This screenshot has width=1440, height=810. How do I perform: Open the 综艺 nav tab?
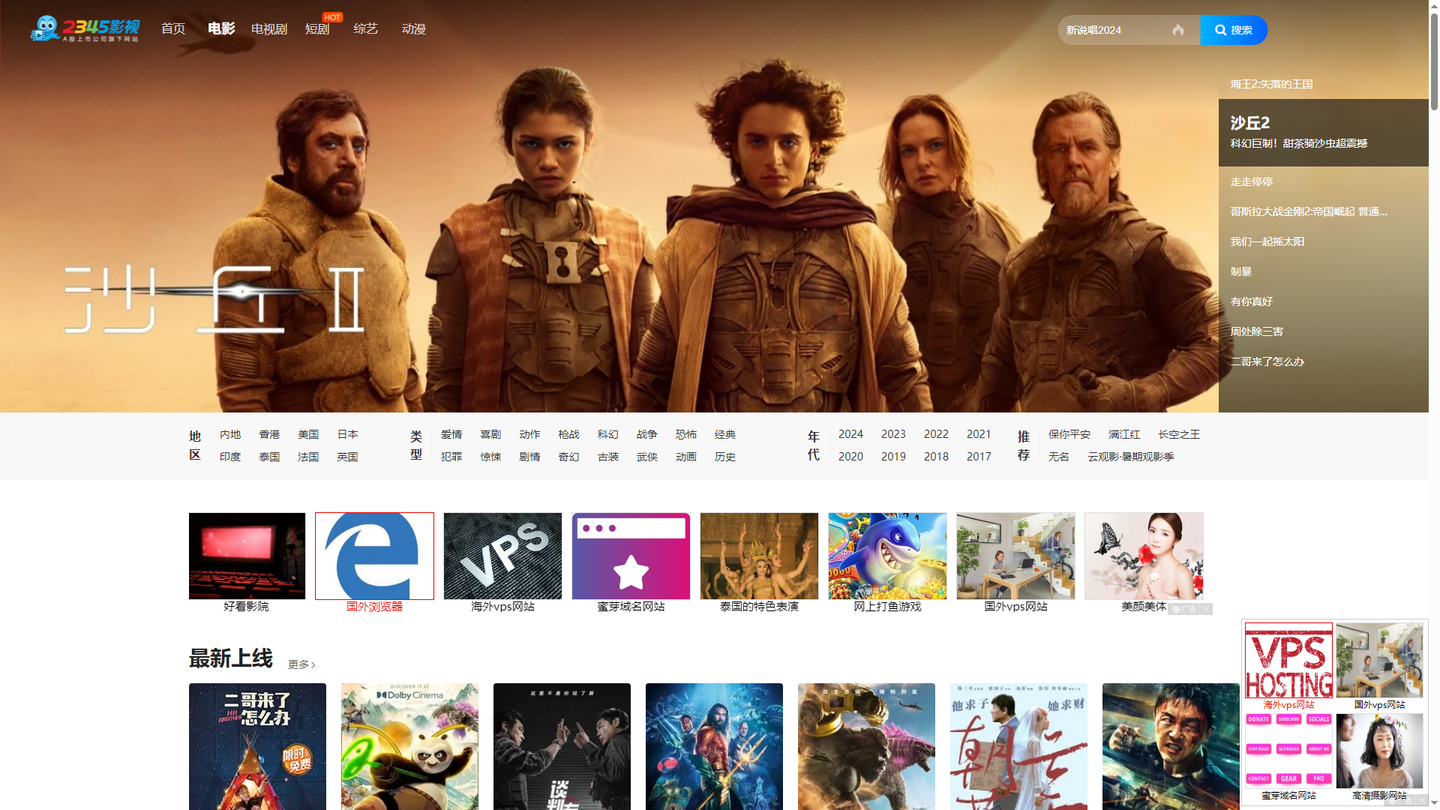point(366,29)
